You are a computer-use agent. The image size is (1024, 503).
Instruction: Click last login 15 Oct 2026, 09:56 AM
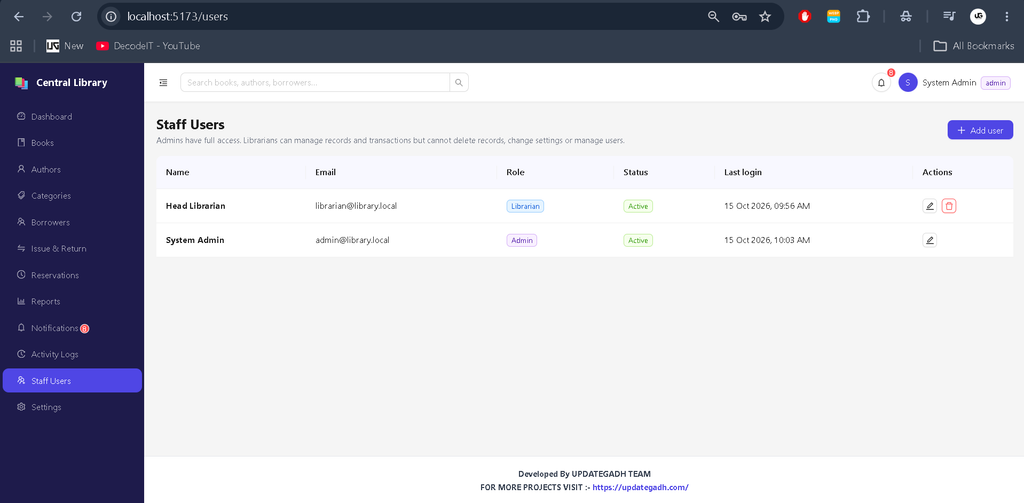[767, 206]
